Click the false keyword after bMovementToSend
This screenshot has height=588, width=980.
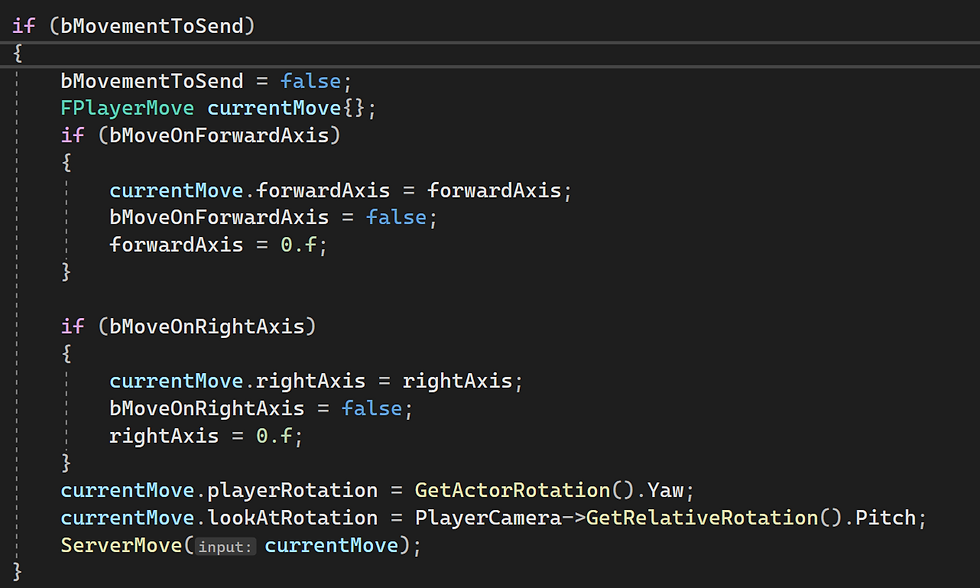click(x=311, y=81)
